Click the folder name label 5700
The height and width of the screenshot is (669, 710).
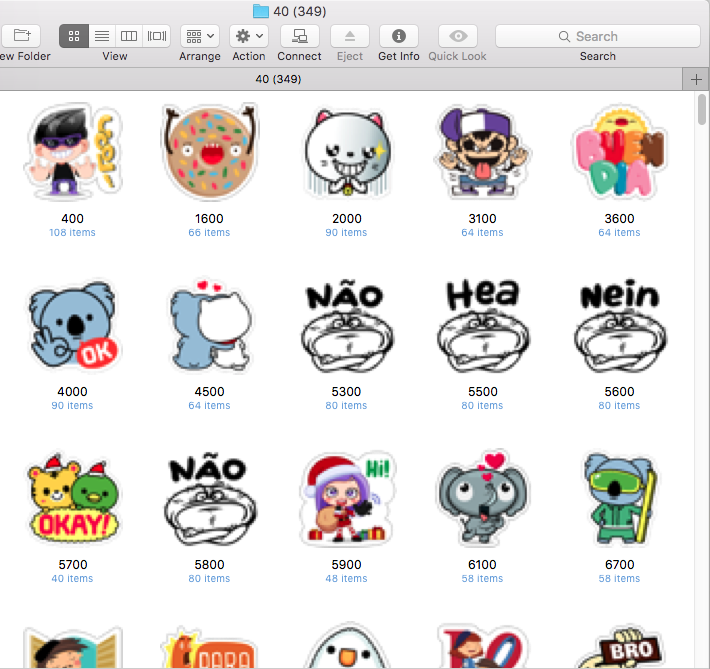[x=73, y=565]
